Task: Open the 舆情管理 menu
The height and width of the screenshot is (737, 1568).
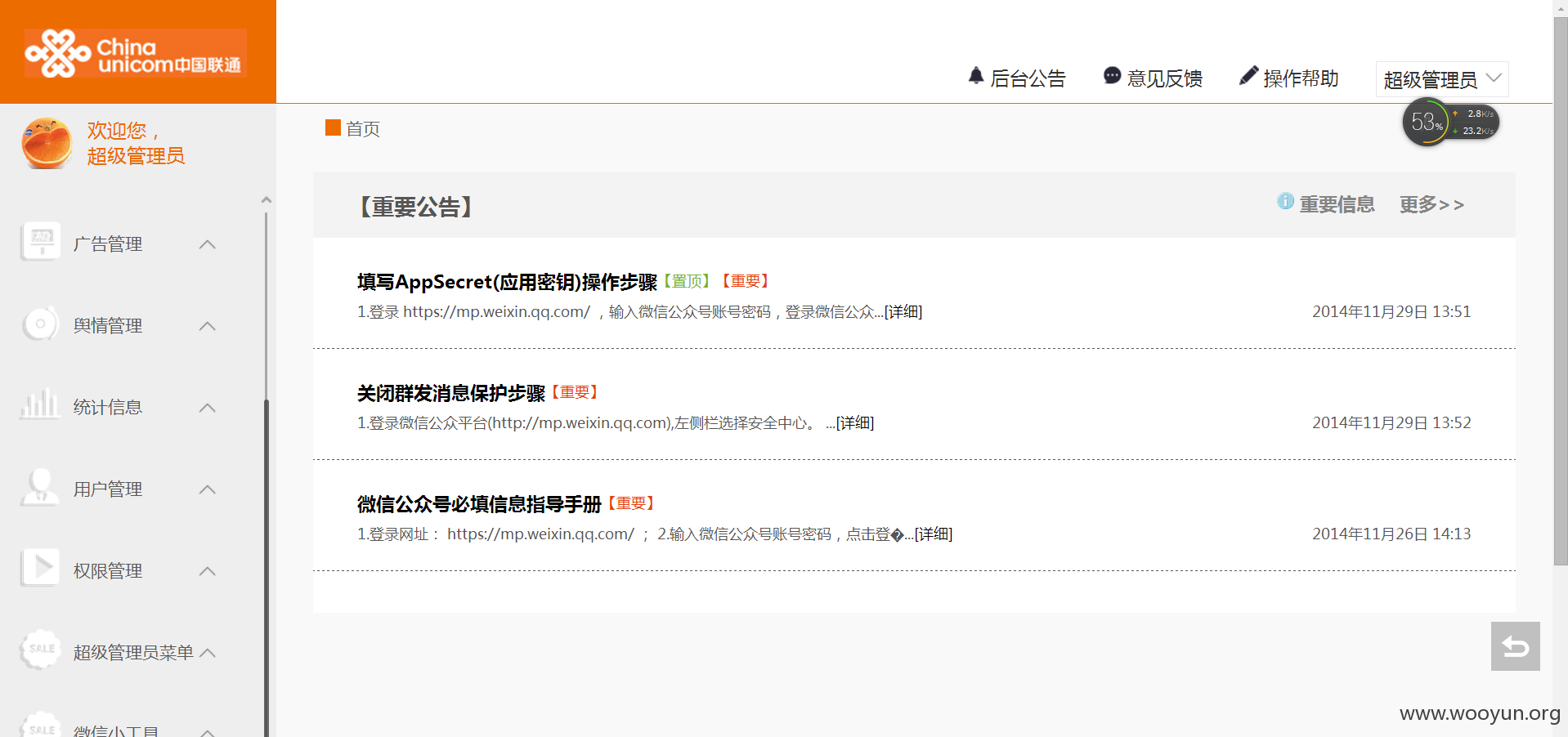Action: (108, 325)
